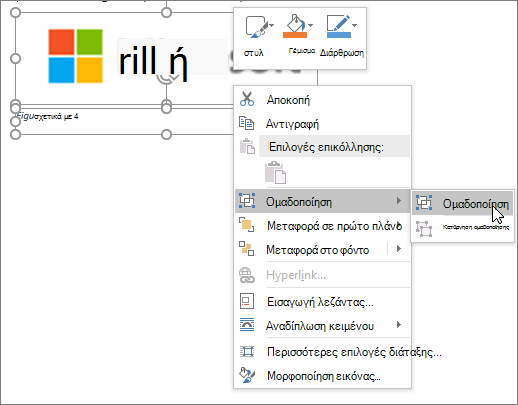Click the Αντιγραφή menu entry
Viewport: 518px width, 405px height.
tap(323, 124)
